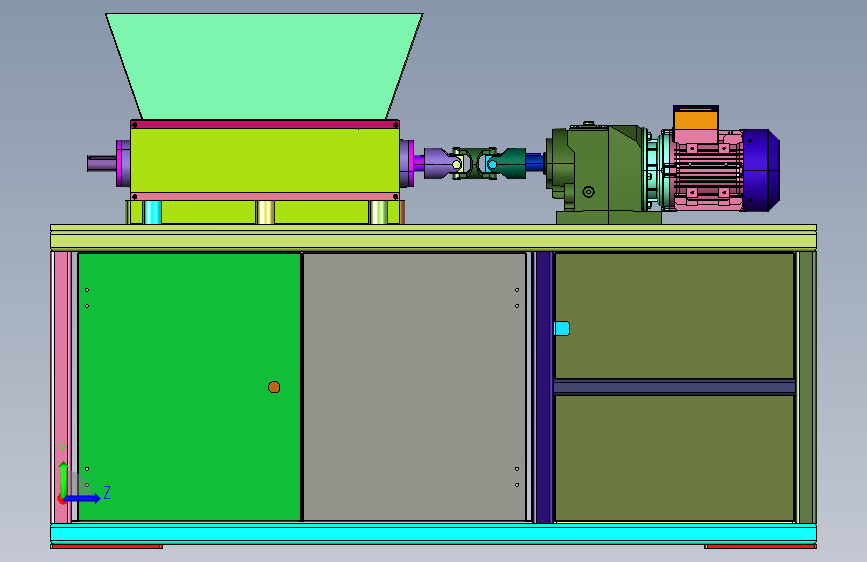Select the purple motor fan cover
867x562 pixels.
760,170
